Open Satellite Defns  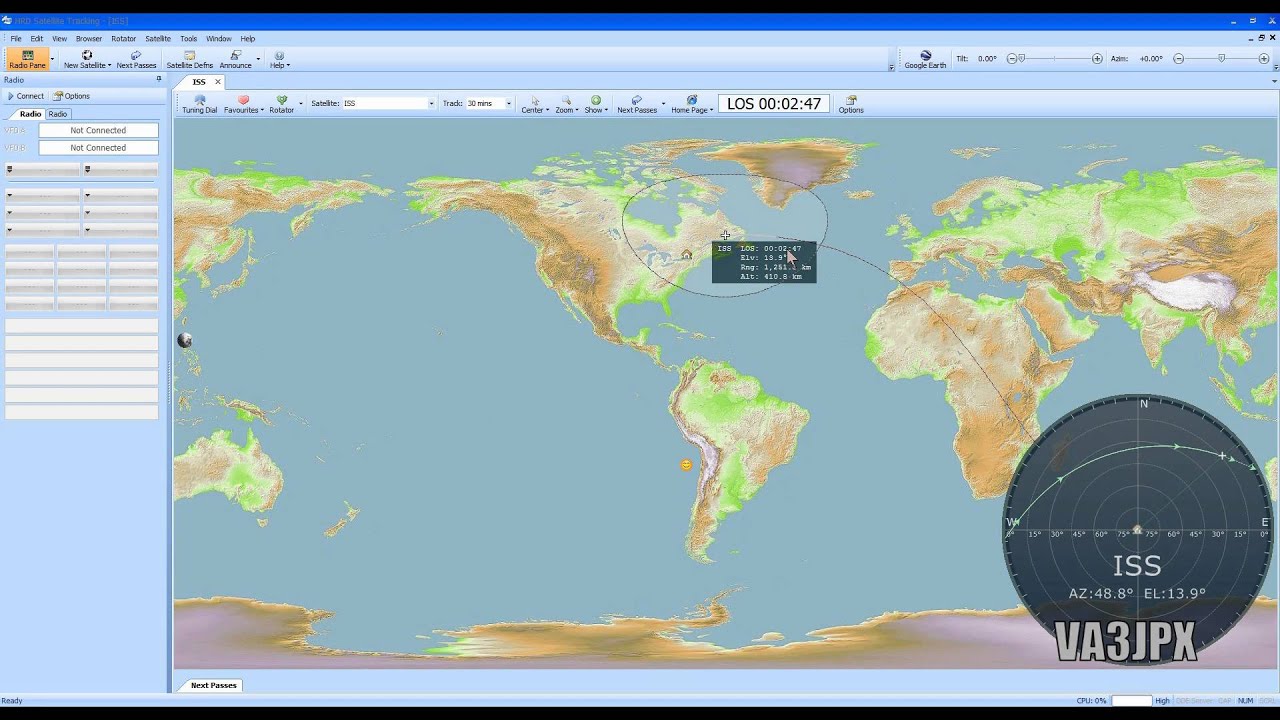[189, 59]
